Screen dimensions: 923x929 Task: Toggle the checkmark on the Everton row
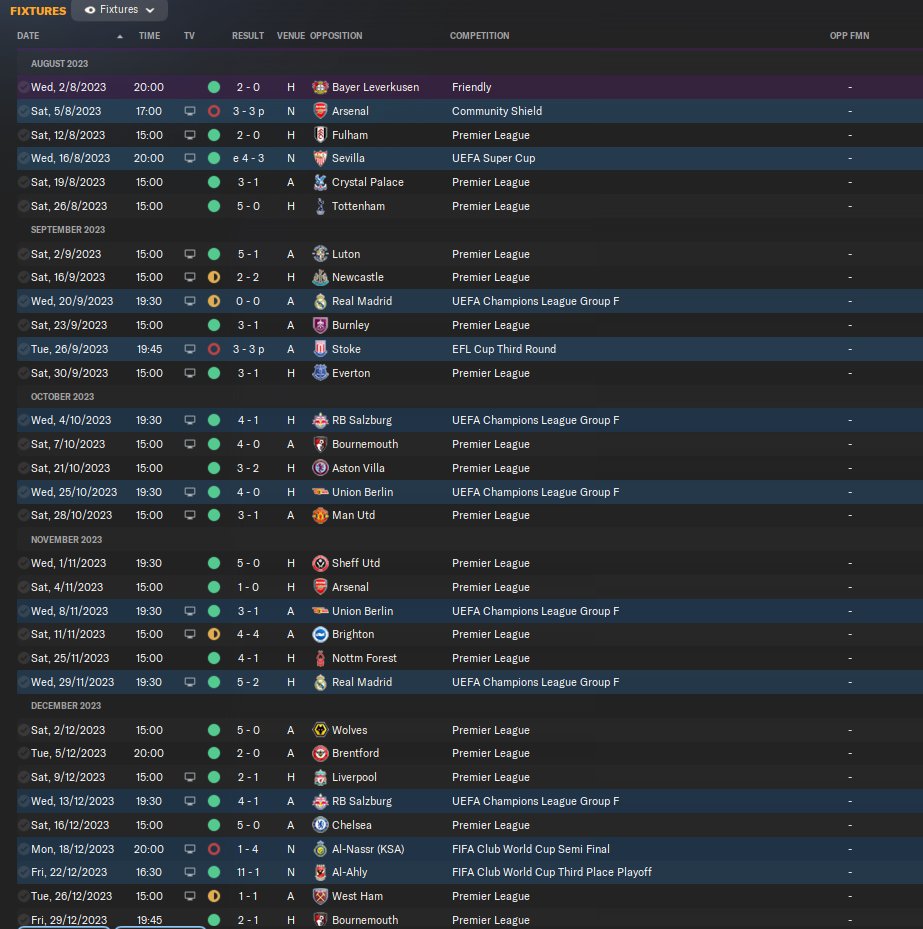[x=23, y=373]
